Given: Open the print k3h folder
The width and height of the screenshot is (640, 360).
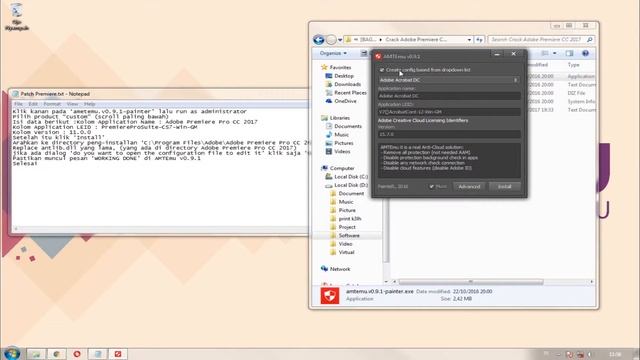Looking at the screenshot, I should point(350,219).
